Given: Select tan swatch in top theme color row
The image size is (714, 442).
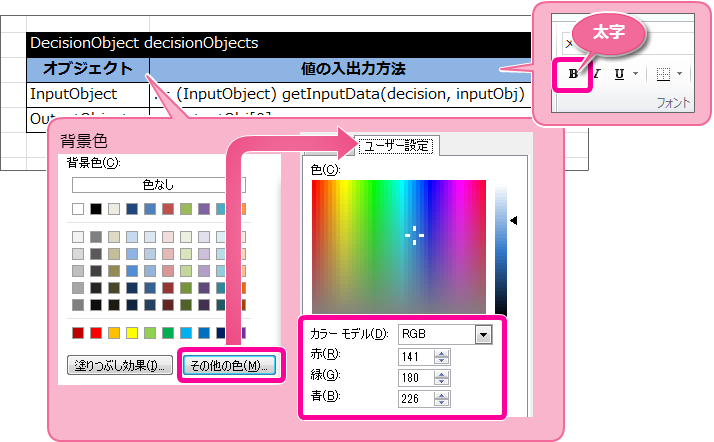Looking at the screenshot, I should pos(114,209).
